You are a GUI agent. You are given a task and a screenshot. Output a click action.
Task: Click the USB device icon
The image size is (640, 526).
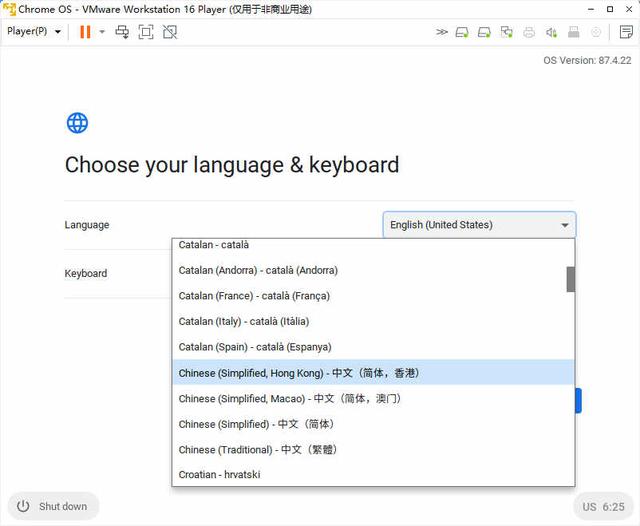pos(573,32)
